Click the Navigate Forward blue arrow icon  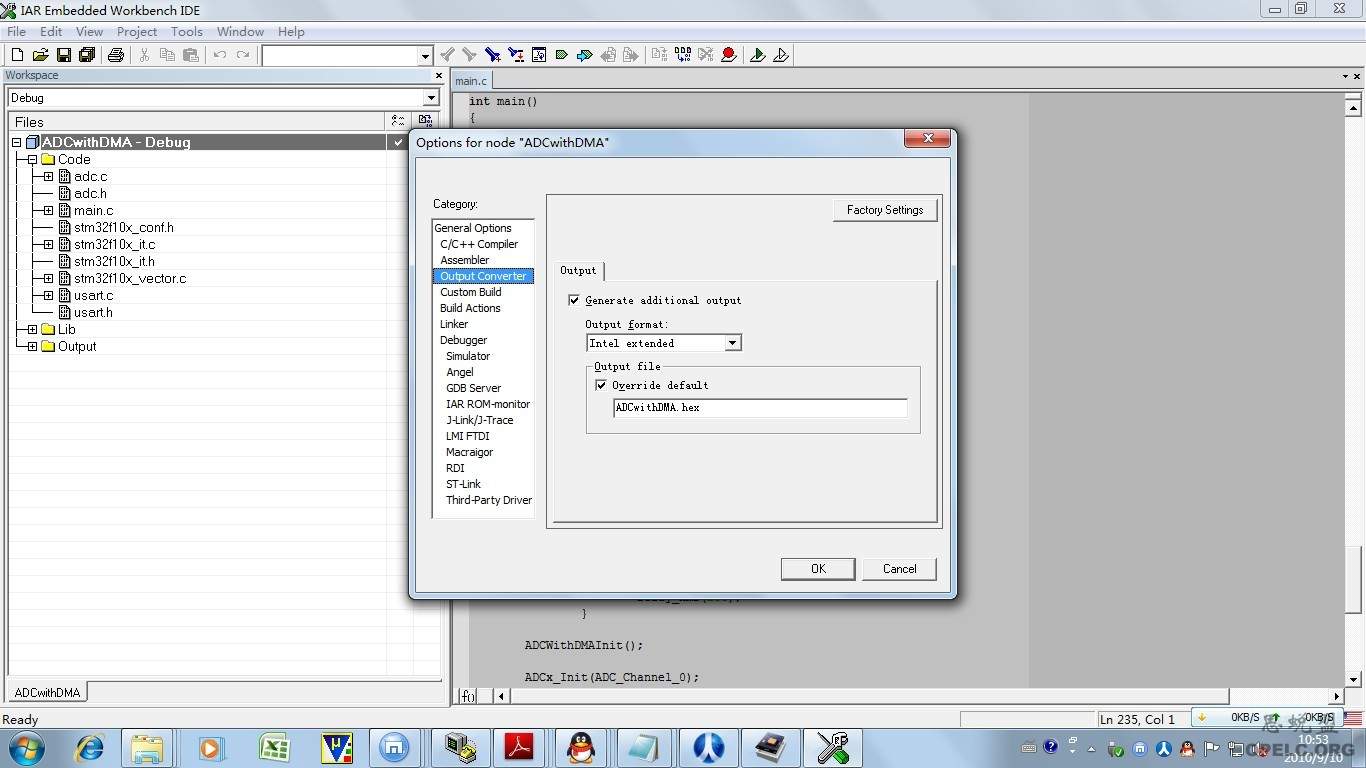[x=585, y=55]
